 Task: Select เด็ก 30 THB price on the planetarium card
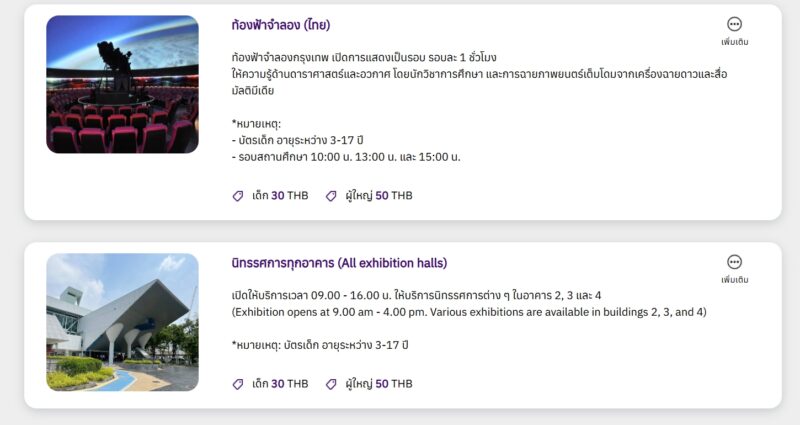click(280, 196)
